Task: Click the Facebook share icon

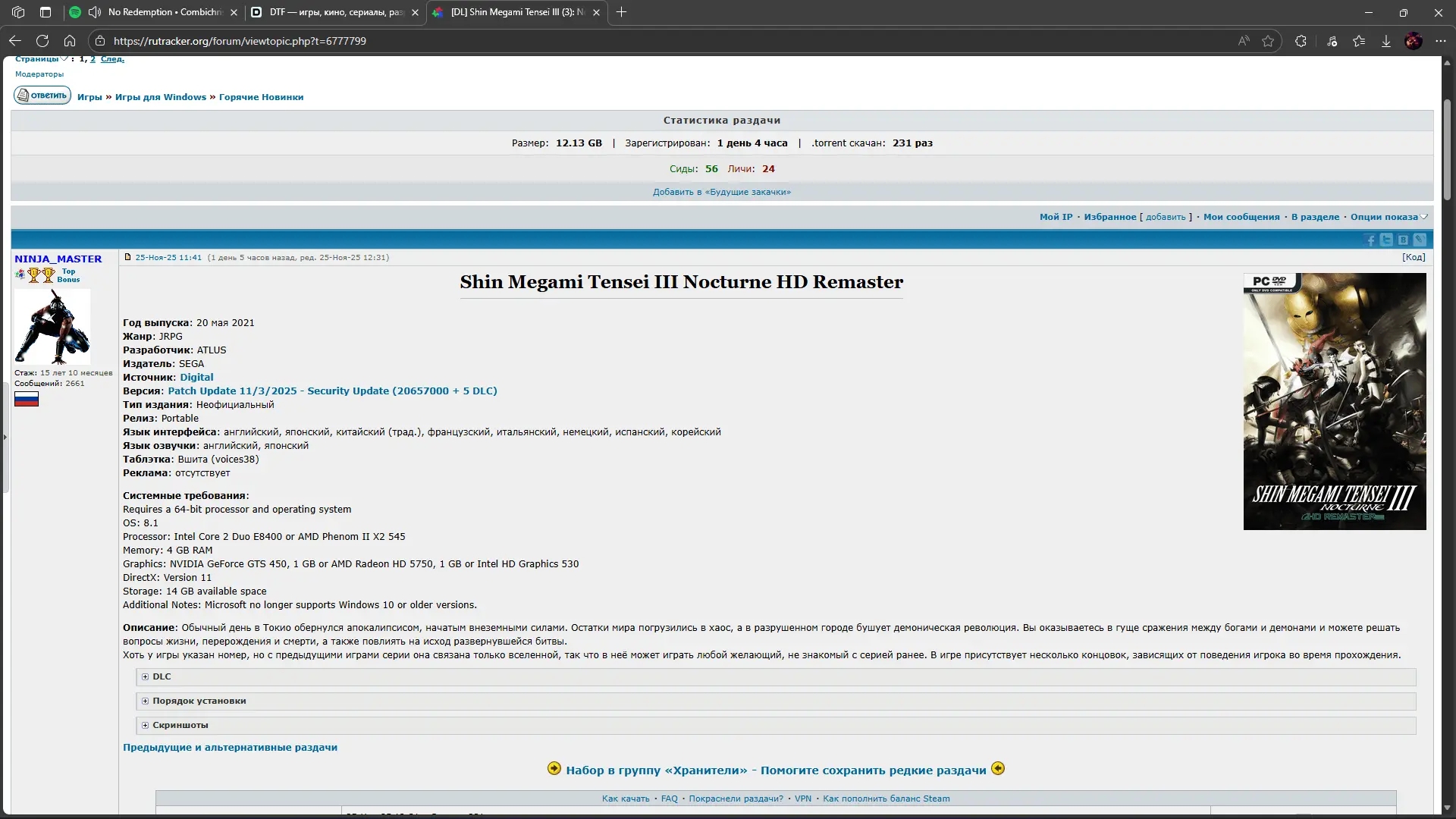Action: pos(1370,240)
